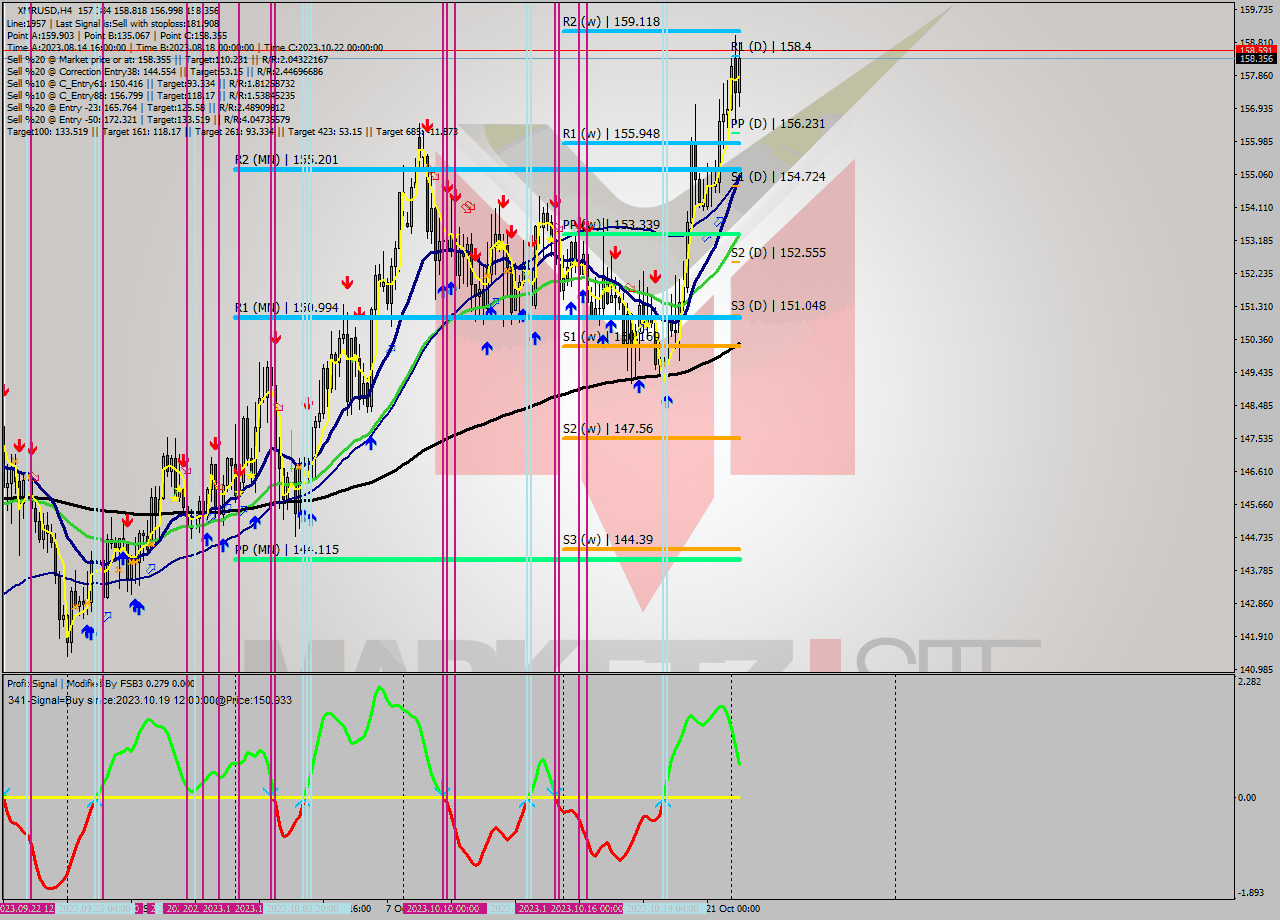The height and width of the screenshot is (920, 1280).
Task: Click the 2.282 indicator scale value
Action: tap(1249, 682)
